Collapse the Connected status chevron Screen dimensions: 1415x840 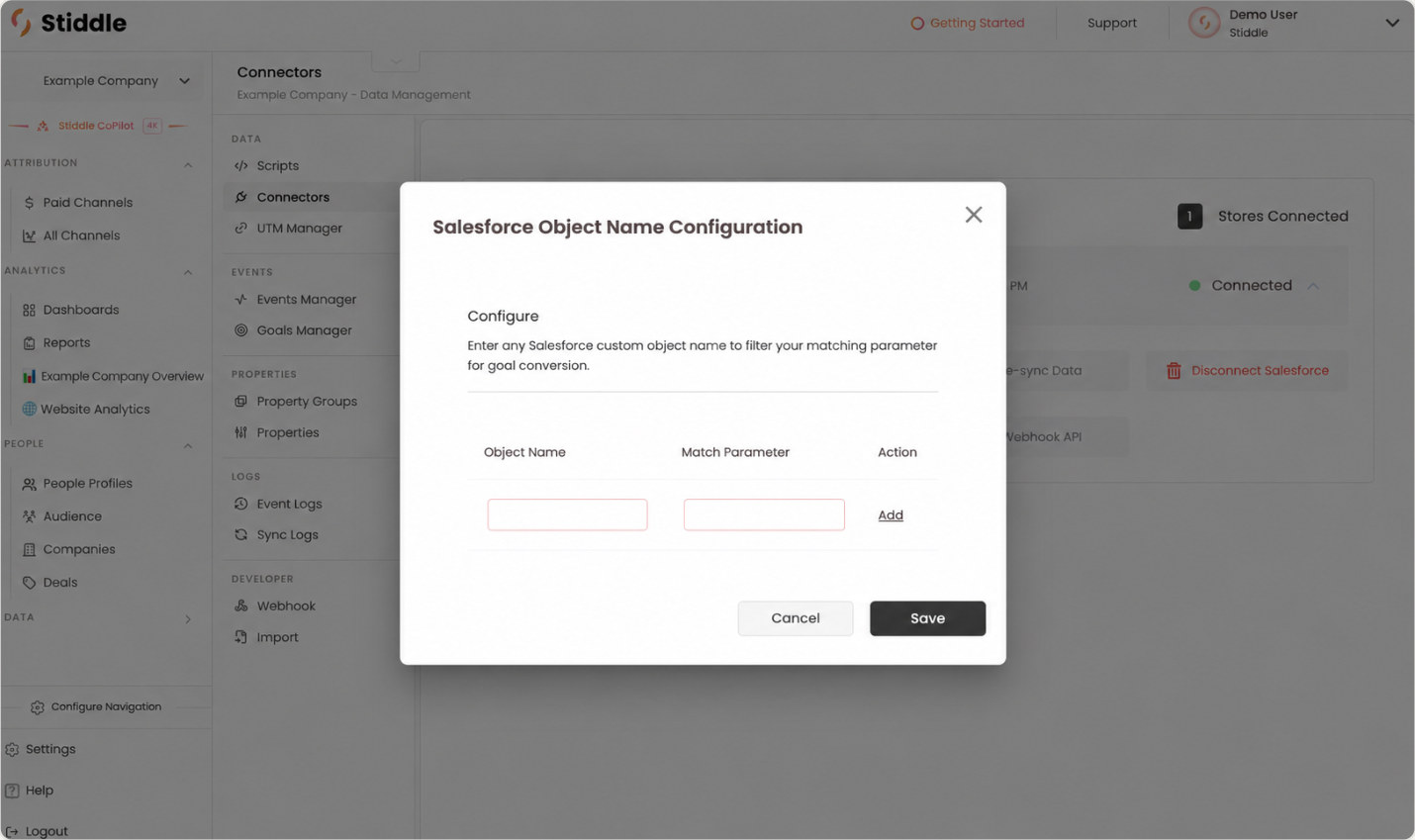1313,286
